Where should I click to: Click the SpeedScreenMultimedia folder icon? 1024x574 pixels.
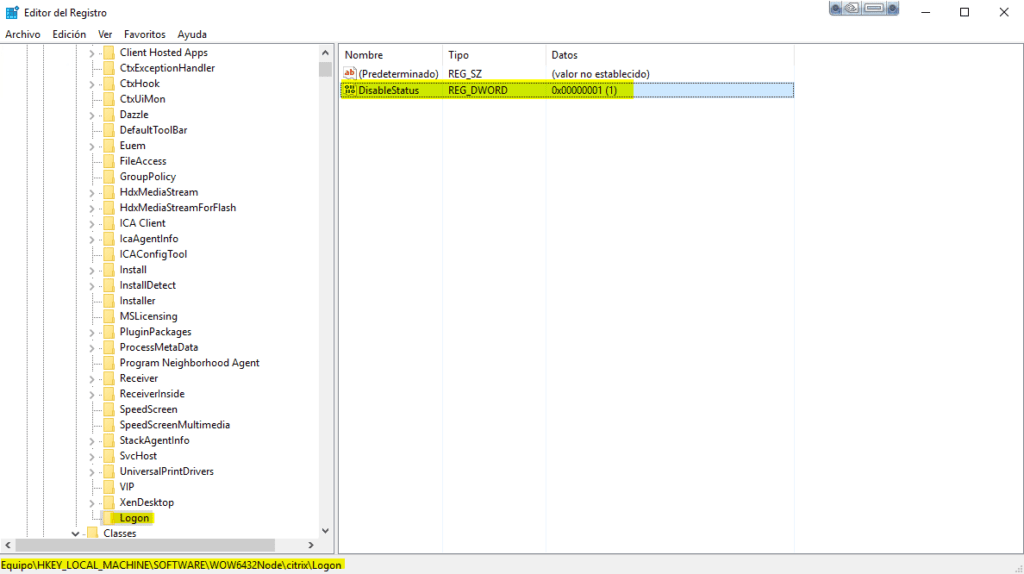pyautogui.click(x=109, y=425)
